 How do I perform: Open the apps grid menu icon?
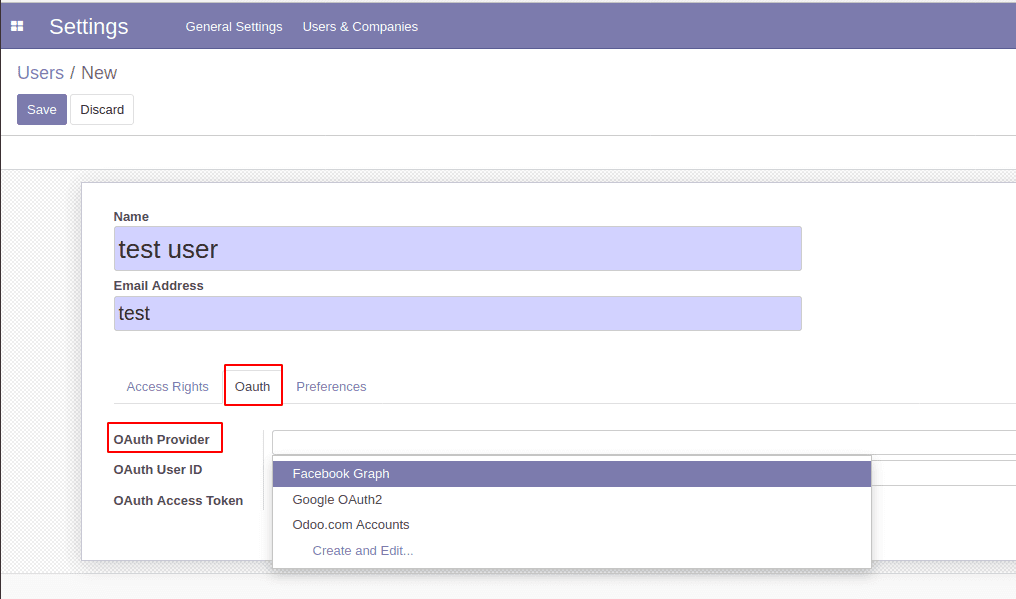(x=17, y=26)
